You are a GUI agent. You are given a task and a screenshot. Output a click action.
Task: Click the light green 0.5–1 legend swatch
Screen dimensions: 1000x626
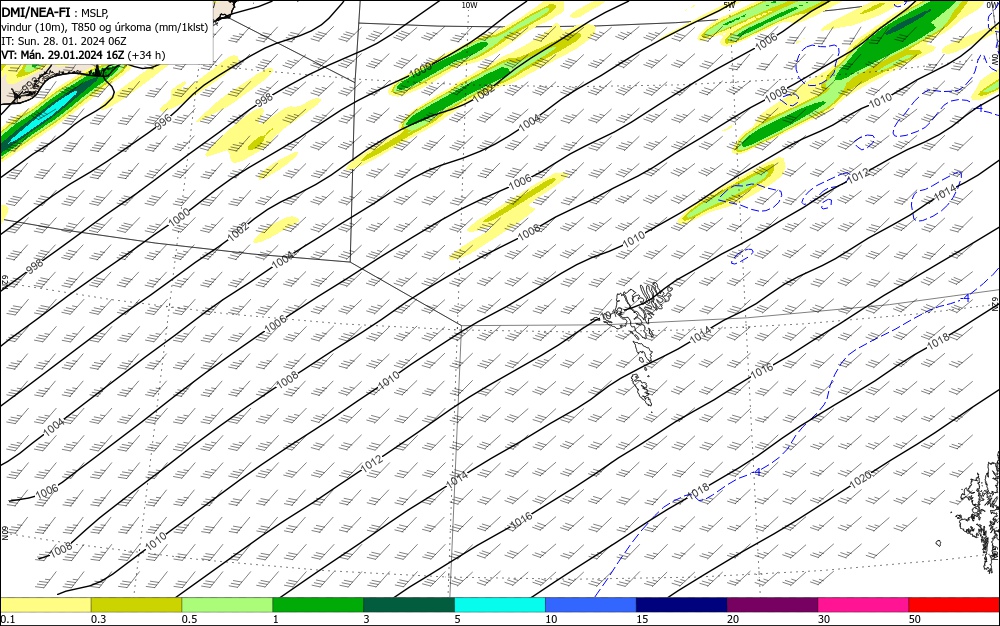pyautogui.click(x=227, y=605)
